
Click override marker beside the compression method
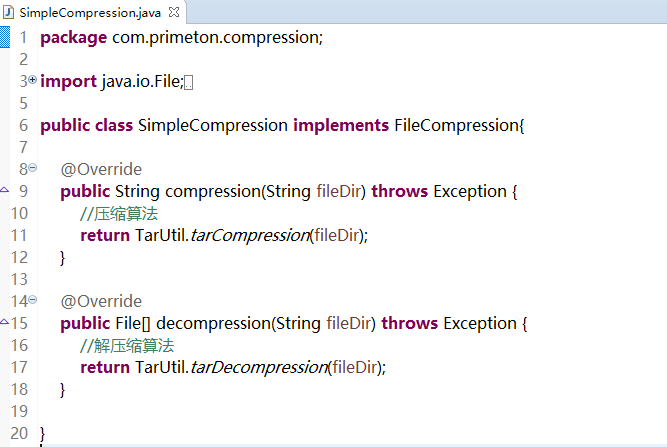(x=5, y=189)
